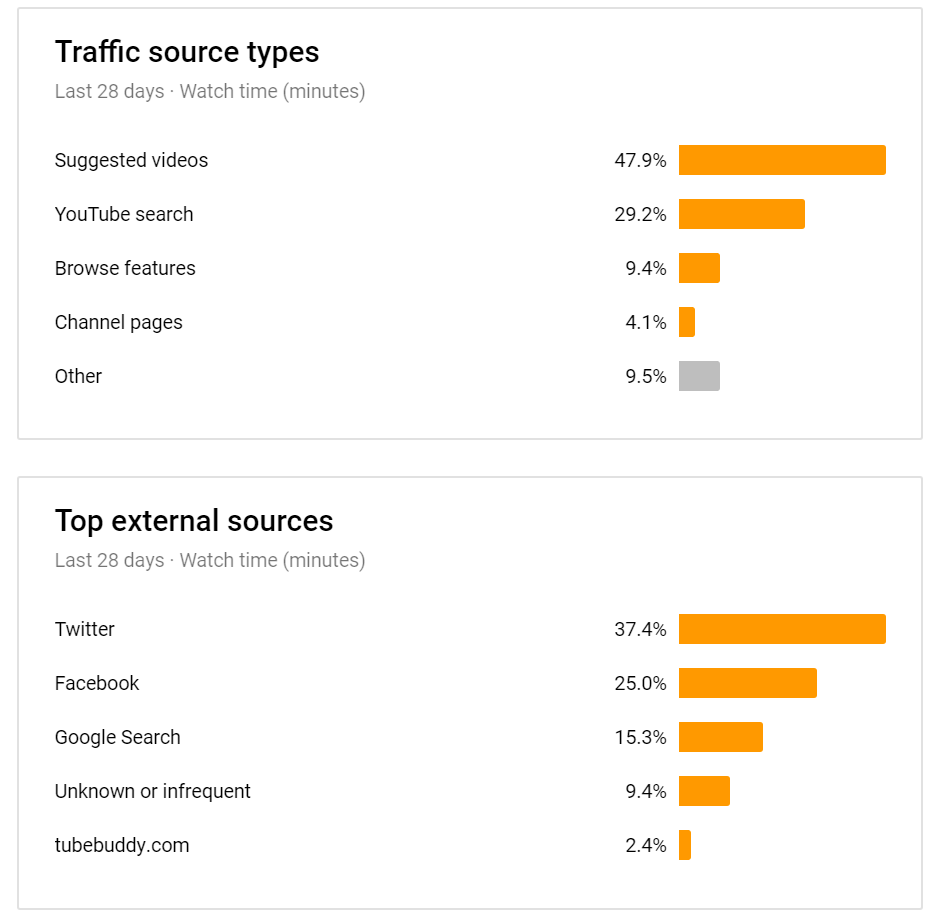Click the tubebuddy.com 2.4% bar
Screen dimensions: 946x923
pos(685,845)
